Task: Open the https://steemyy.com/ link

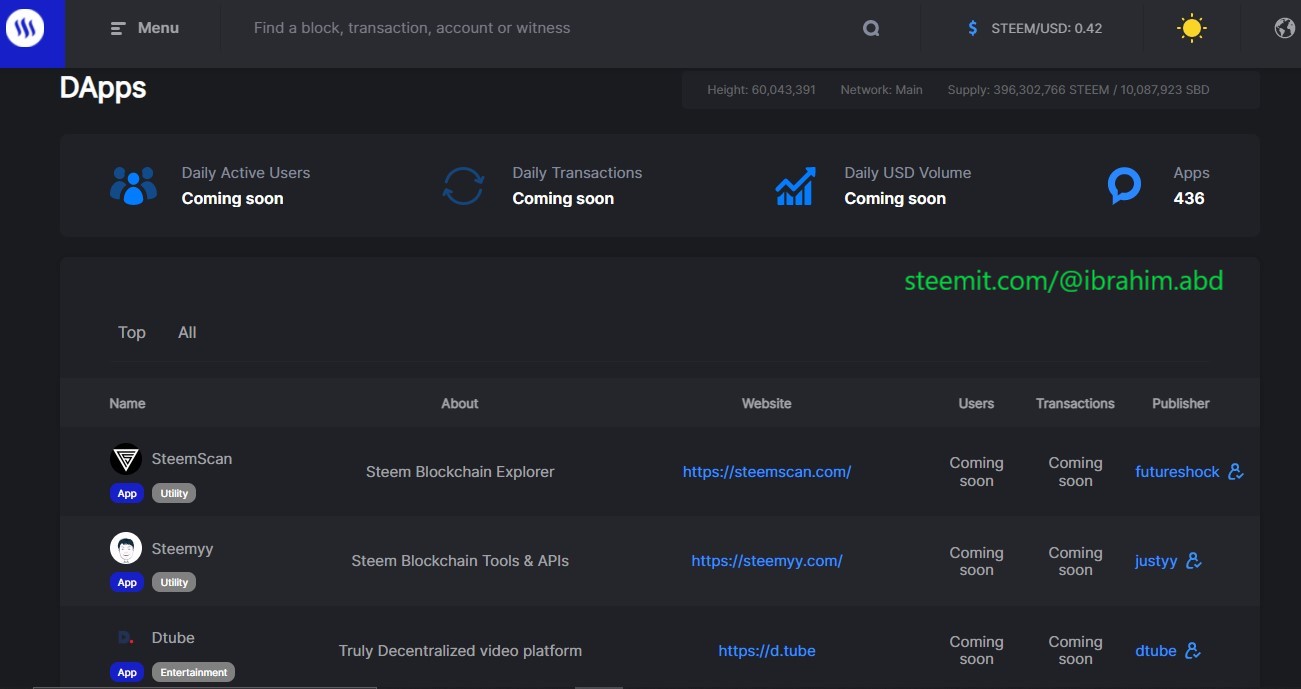Action: [x=767, y=561]
